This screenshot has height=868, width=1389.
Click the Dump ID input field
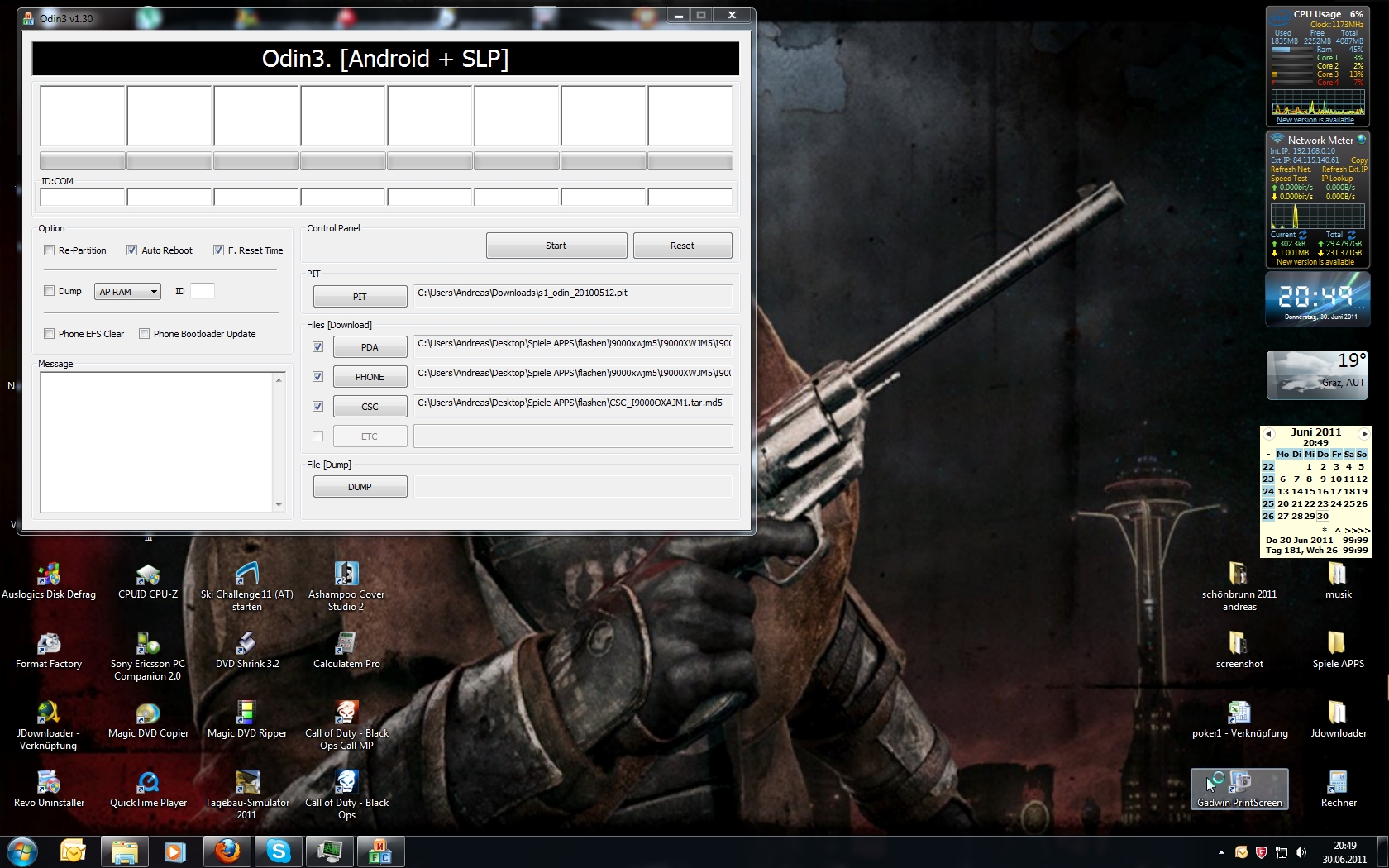click(203, 291)
